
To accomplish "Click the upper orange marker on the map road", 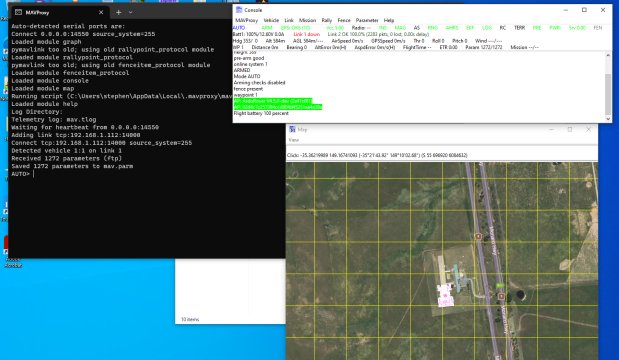I will pyautogui.click(x=478, y=236).
